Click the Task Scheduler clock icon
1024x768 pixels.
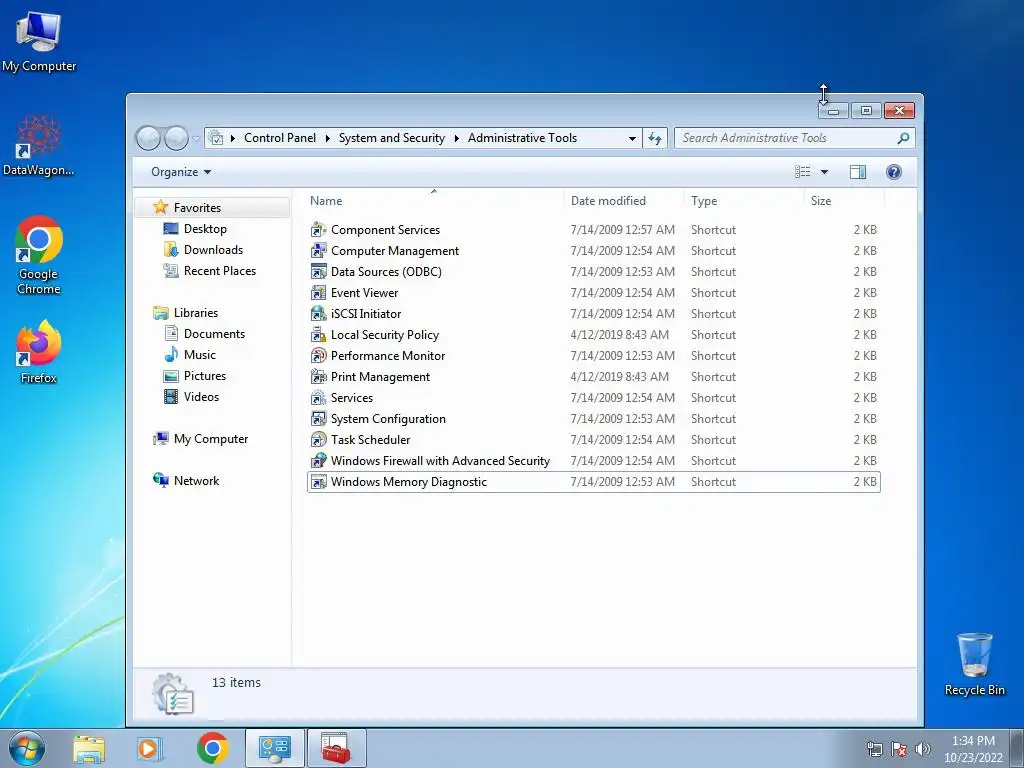(318, 440)
